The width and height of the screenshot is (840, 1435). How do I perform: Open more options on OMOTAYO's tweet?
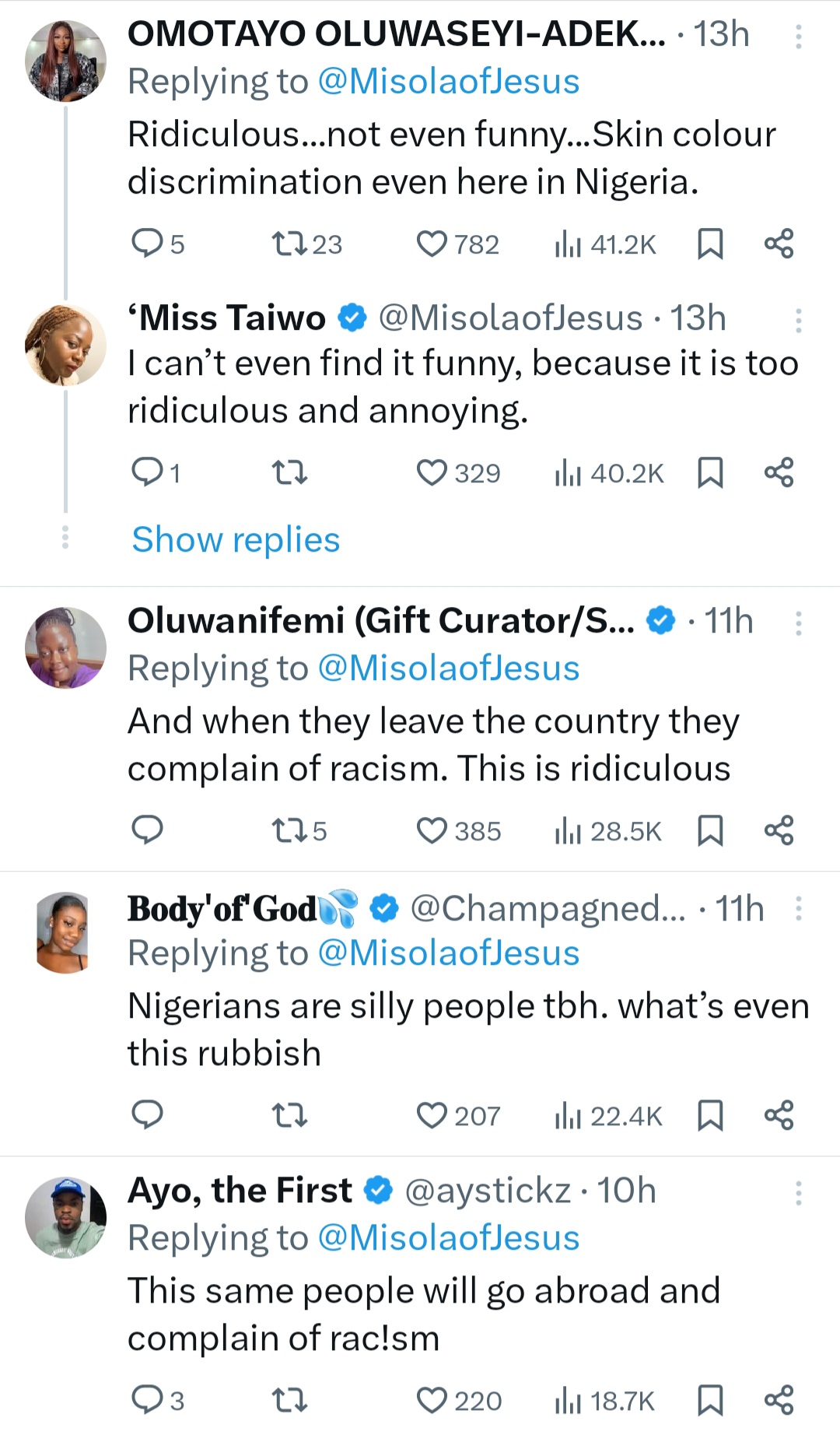798,37
